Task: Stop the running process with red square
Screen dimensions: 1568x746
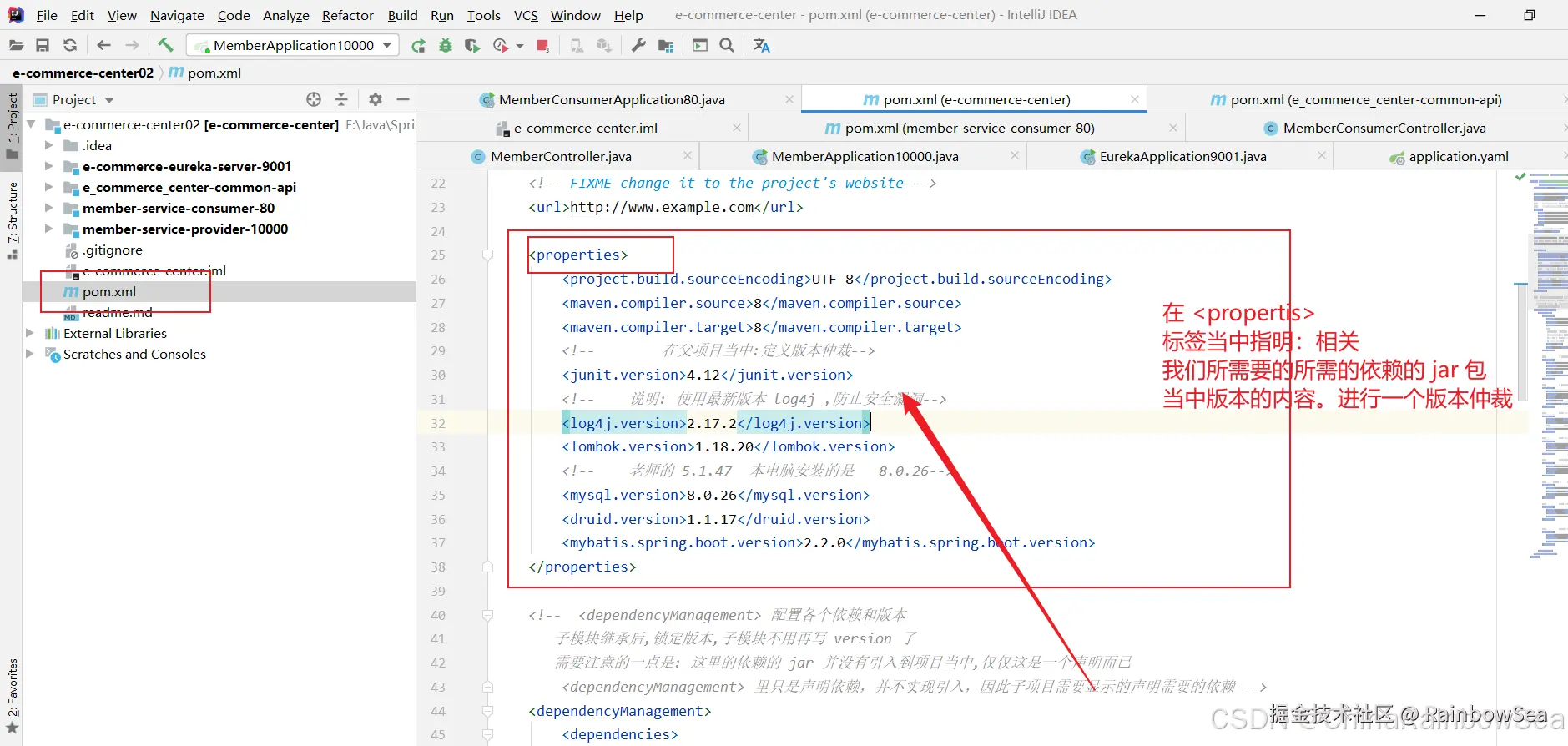Action: click(x=542, y=45)
